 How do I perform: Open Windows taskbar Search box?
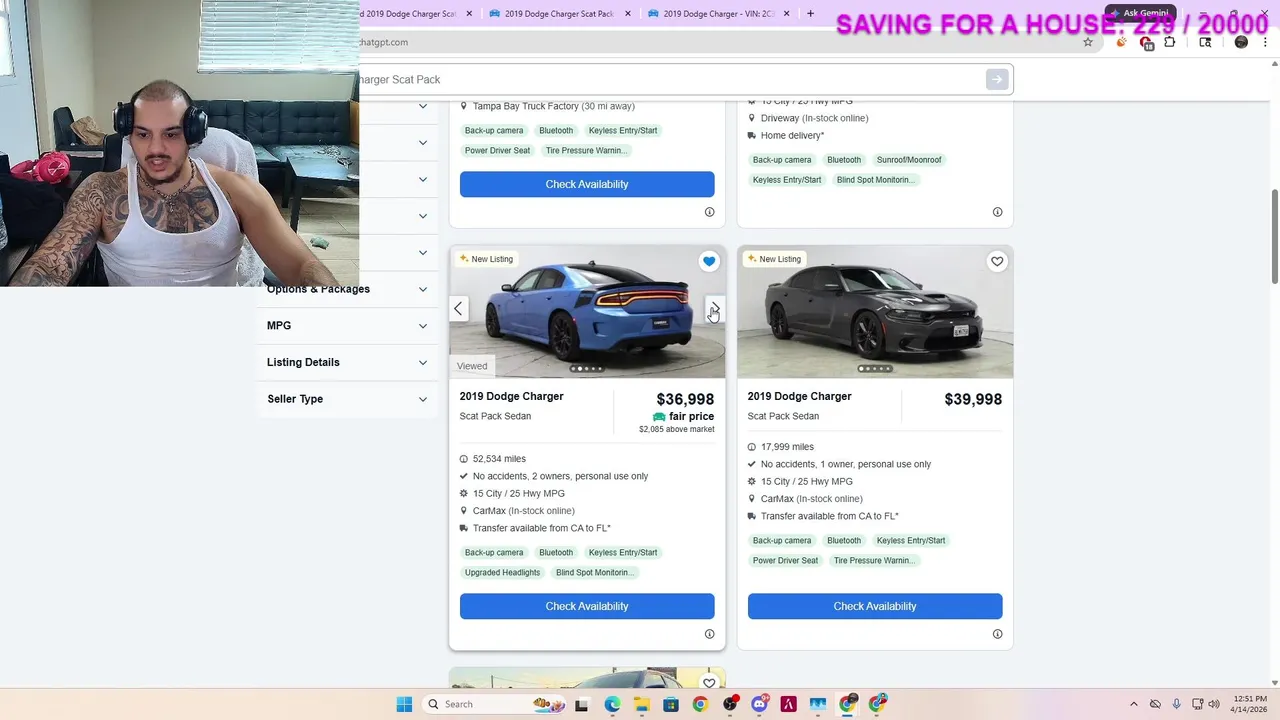(495, 704)
